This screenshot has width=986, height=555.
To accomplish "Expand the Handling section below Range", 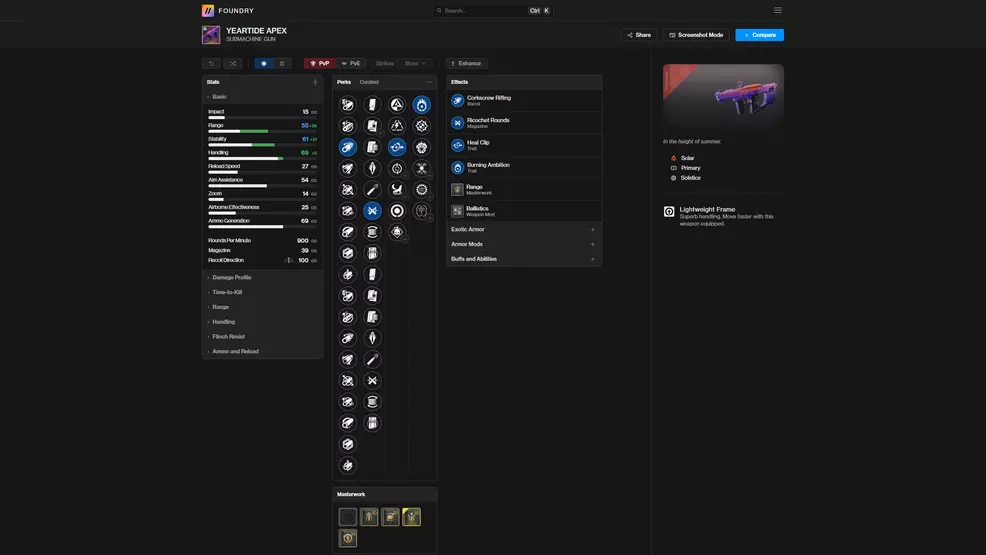I will [263, 322].
